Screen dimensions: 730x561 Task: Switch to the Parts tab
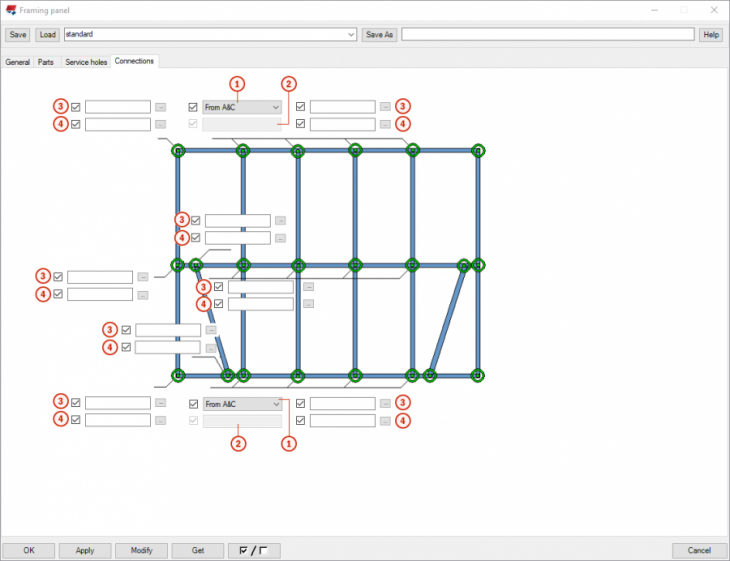pyautogui.click(x=46, y=62)
